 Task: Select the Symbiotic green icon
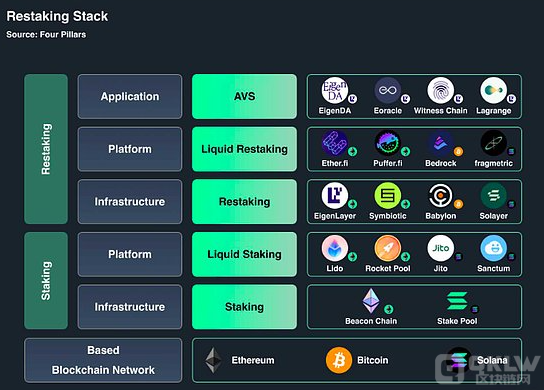pos(388,195)
